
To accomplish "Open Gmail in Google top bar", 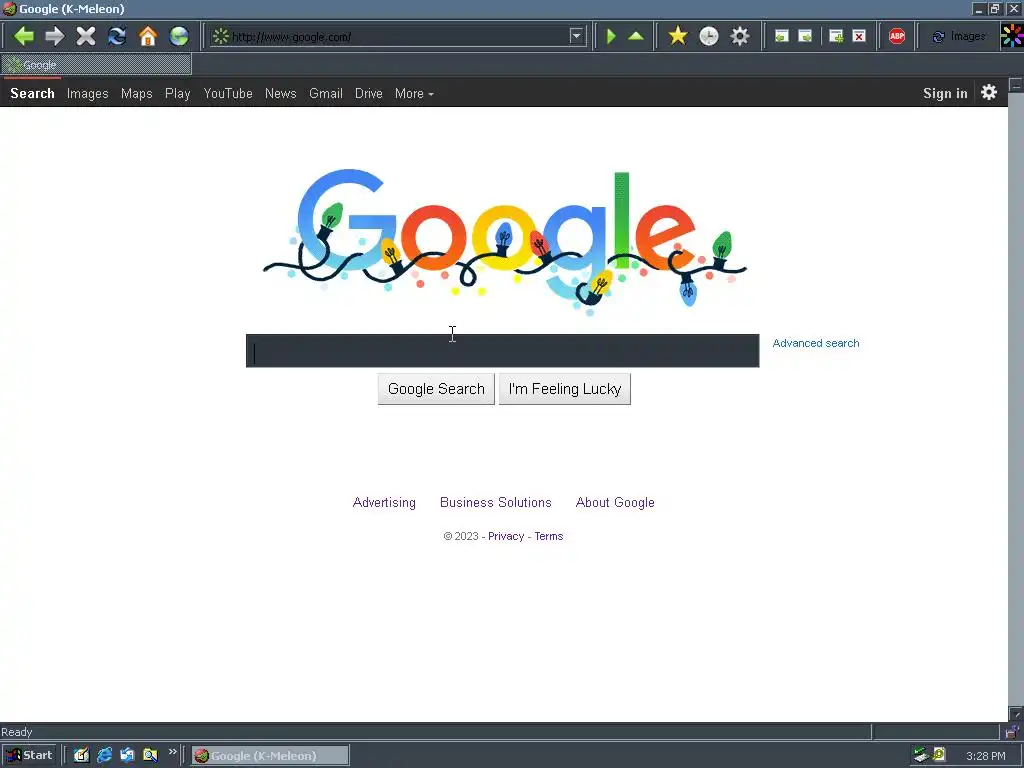I will pyautogui.click(x=326, y=93).
